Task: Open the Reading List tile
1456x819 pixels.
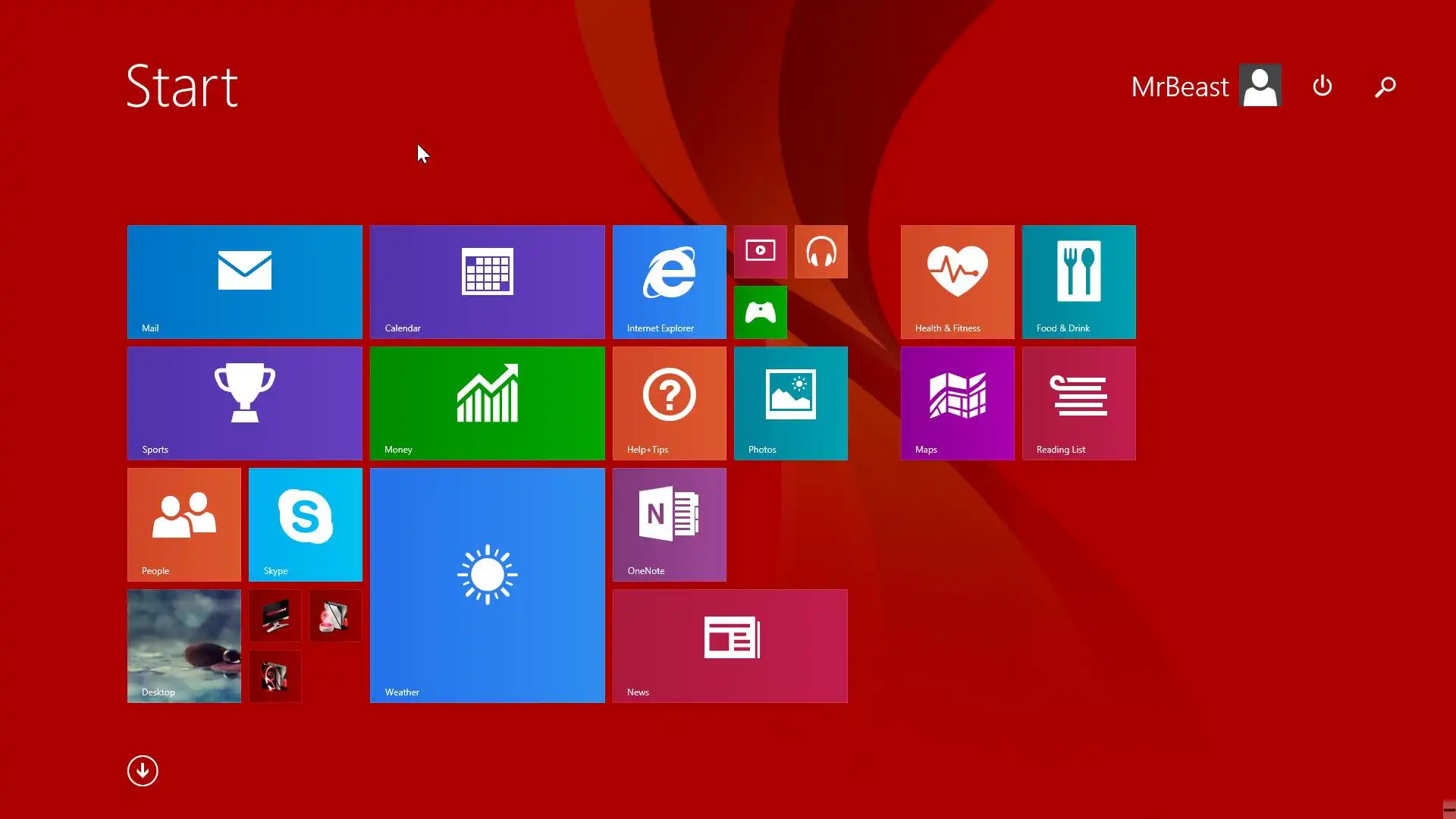Action: click(1078, 403)
